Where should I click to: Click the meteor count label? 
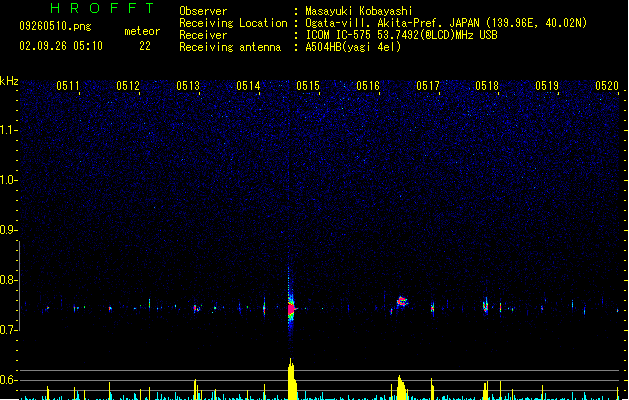(x=142, y=31)
